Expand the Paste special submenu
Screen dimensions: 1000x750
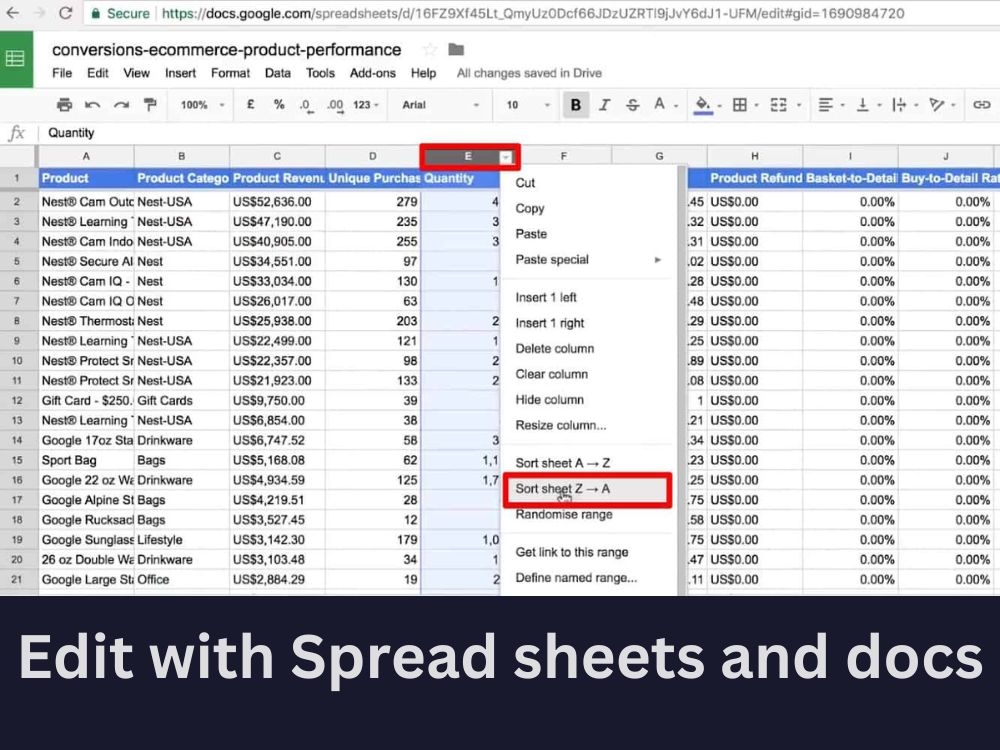657,260
